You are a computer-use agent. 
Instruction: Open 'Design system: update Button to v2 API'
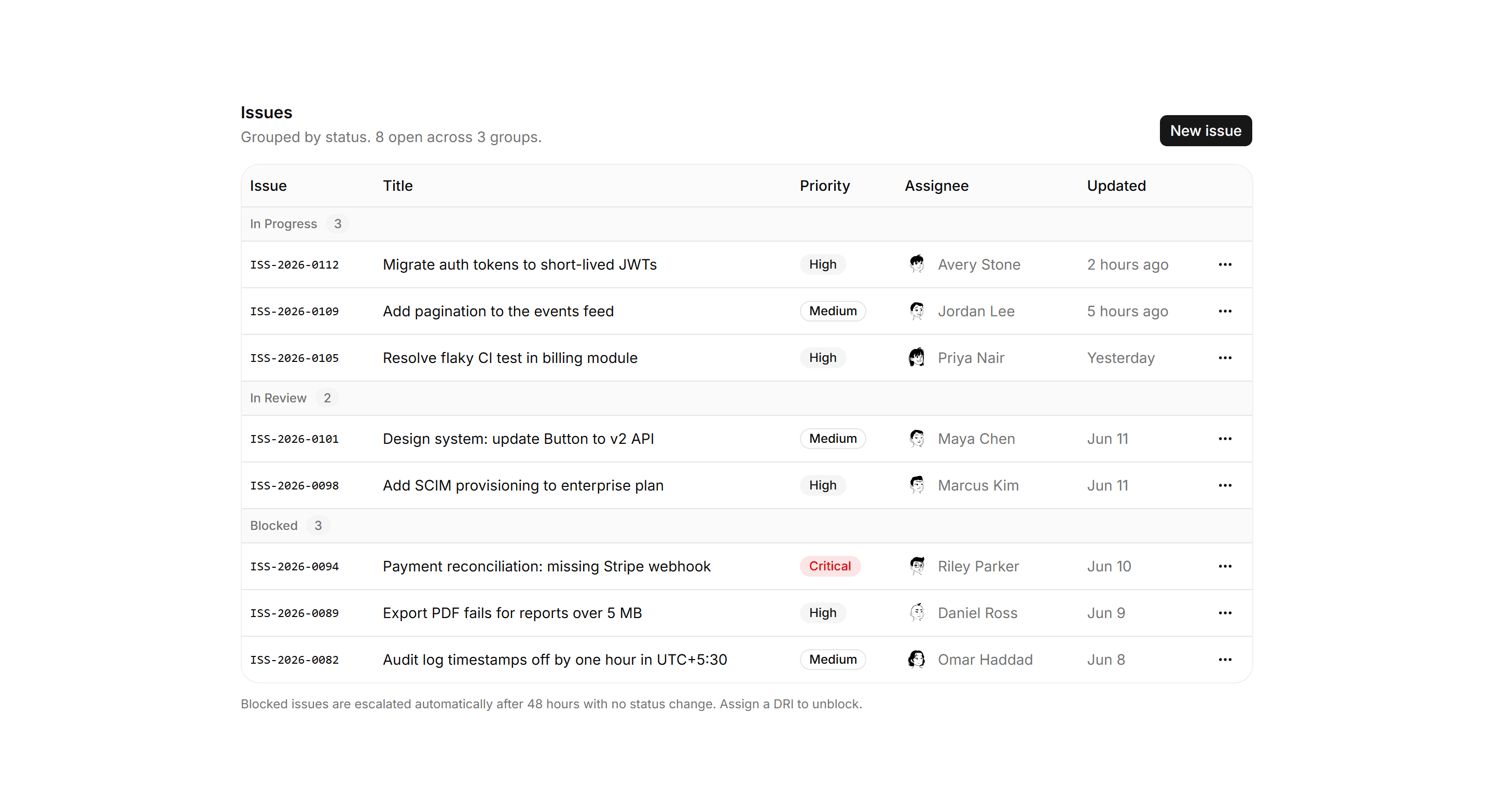[x=518, y=439]
